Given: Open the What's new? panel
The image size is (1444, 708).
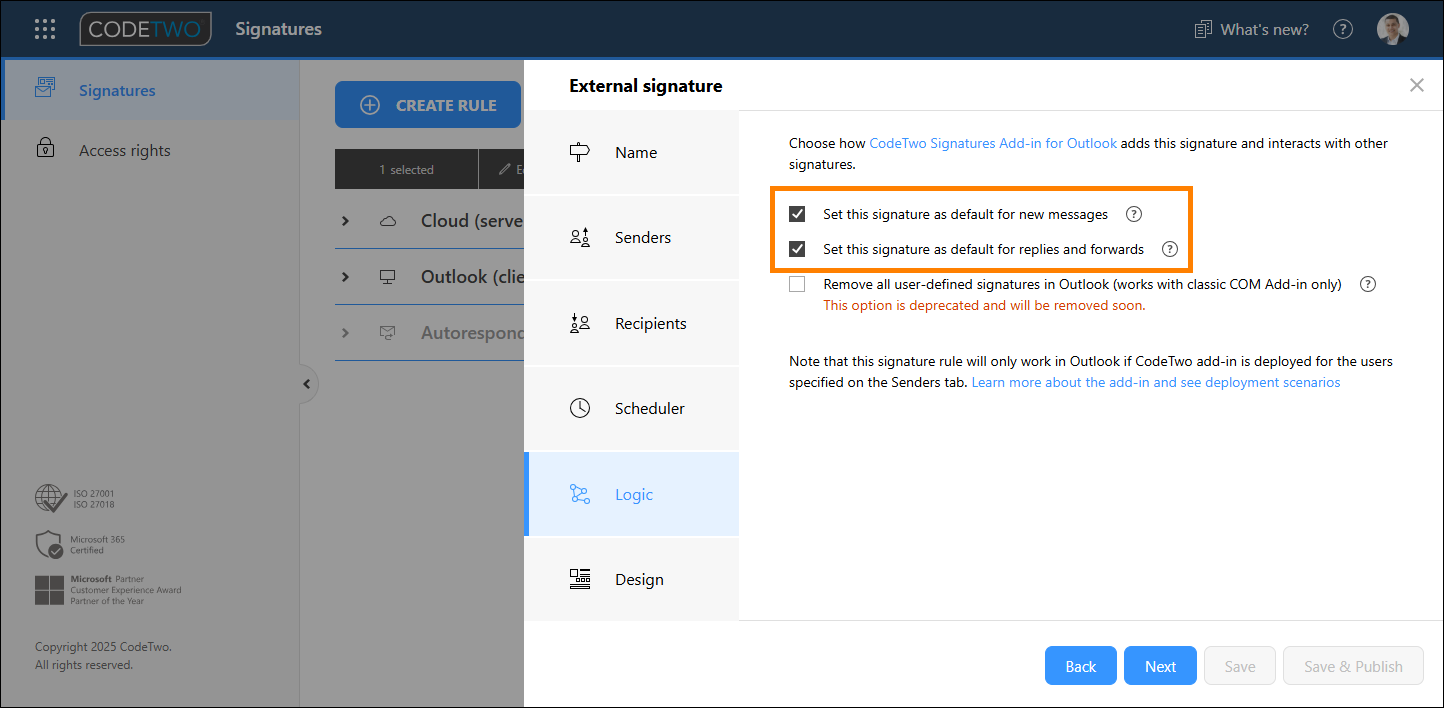Looking at the screenshot, I should coord(1252,29).
